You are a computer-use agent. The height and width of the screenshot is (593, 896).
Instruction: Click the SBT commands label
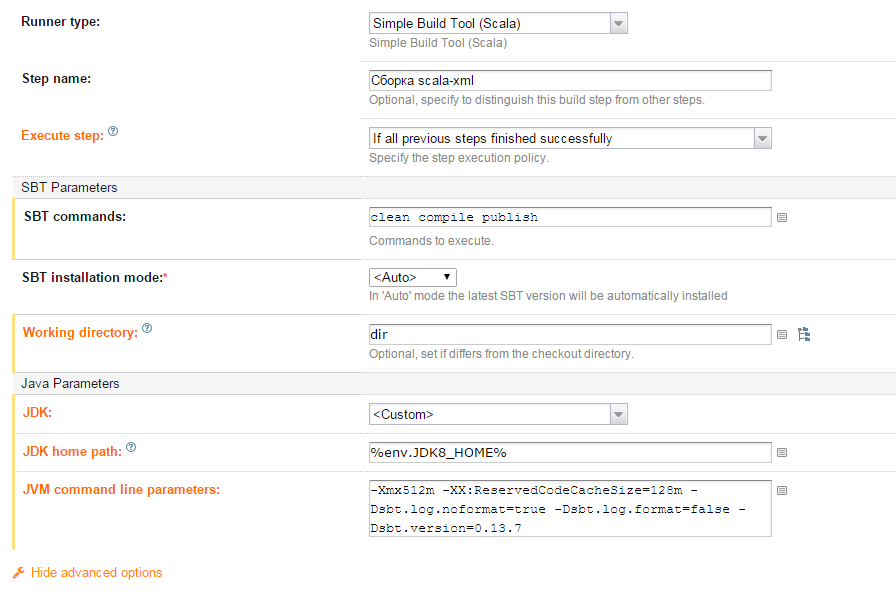75,217
